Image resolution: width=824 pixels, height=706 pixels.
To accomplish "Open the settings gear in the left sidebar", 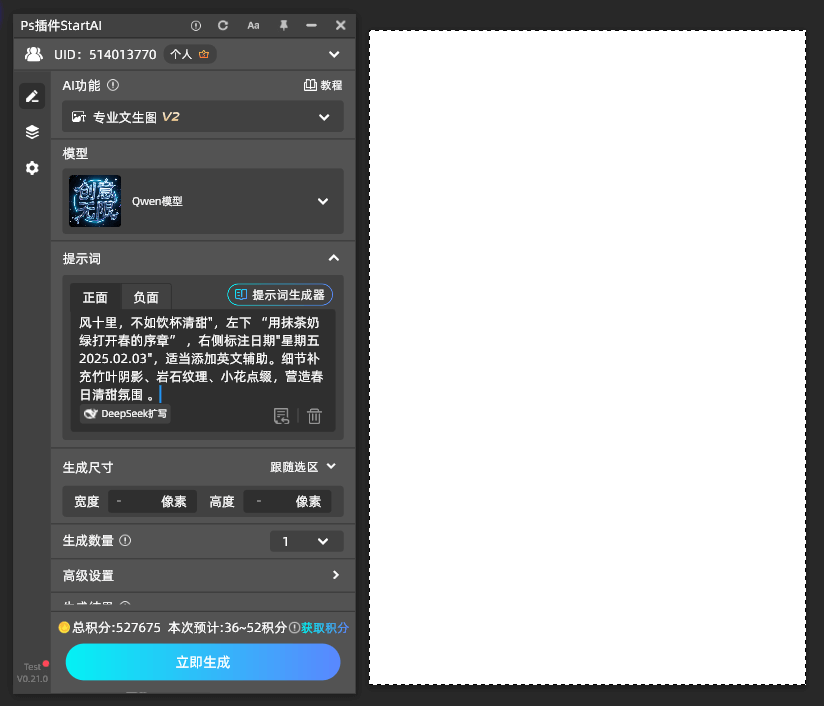I will click(x=31, y=168).
